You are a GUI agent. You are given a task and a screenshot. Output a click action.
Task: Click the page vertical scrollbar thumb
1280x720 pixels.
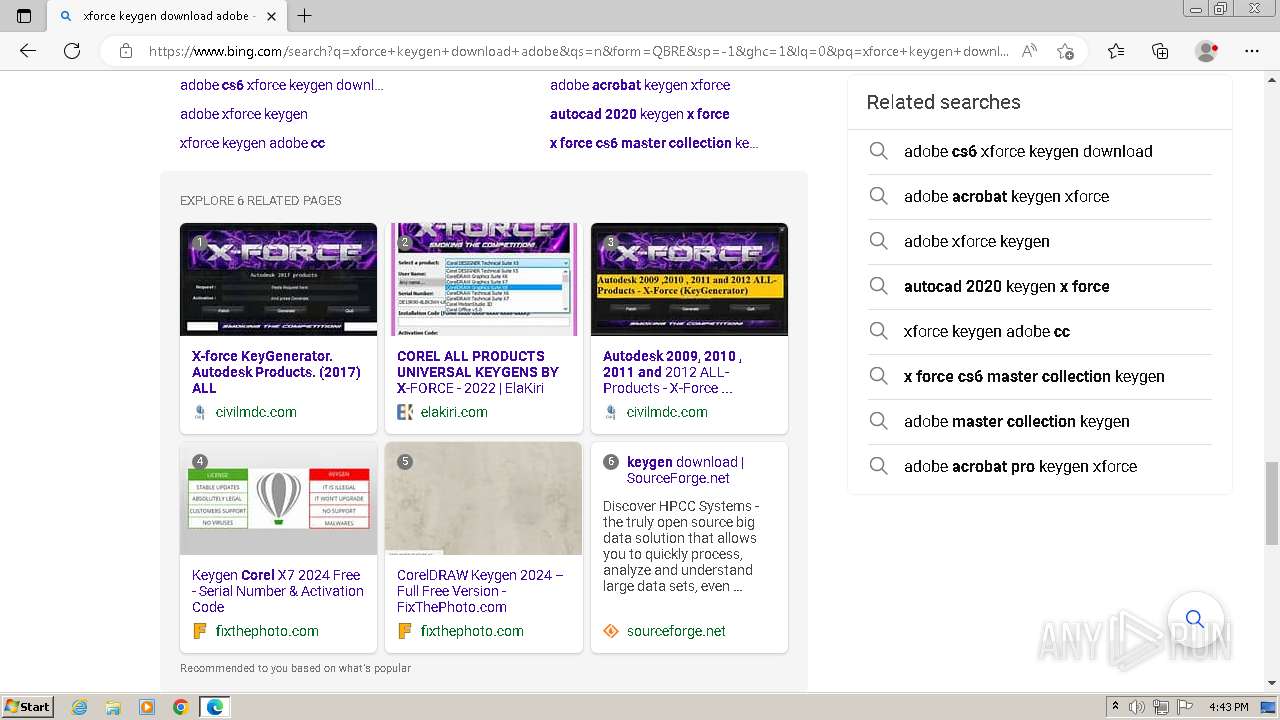pos(1272,503)
